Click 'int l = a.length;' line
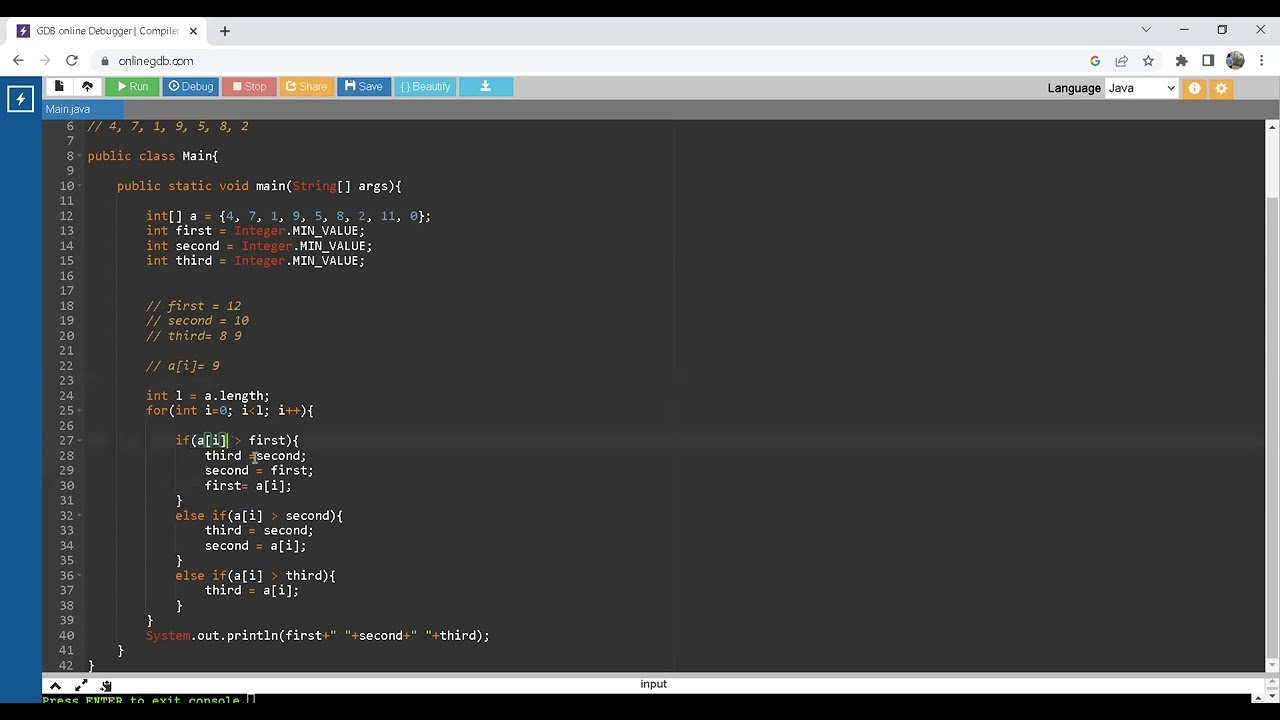The image size is (1280, 720). tap(207, 396)
